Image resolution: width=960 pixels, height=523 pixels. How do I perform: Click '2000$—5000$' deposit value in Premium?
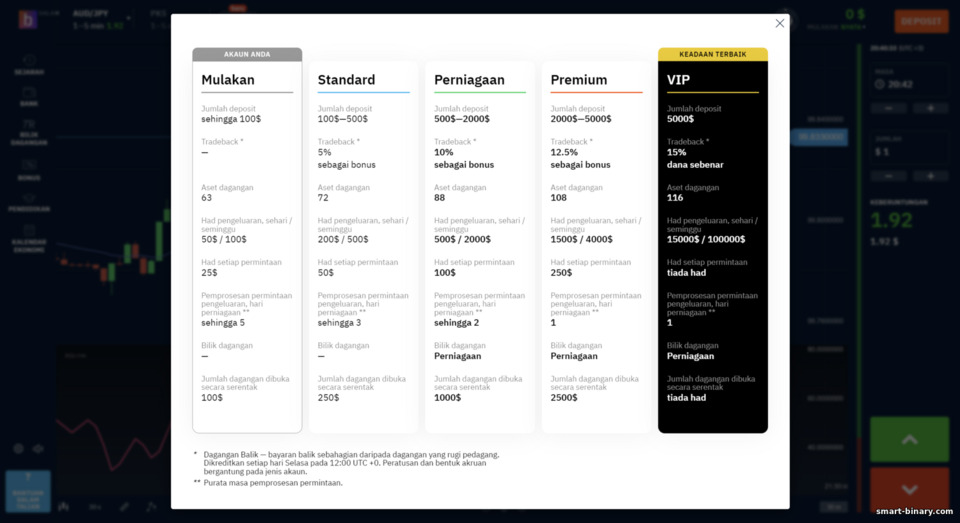pyautogui.click(x=581, y=119)
